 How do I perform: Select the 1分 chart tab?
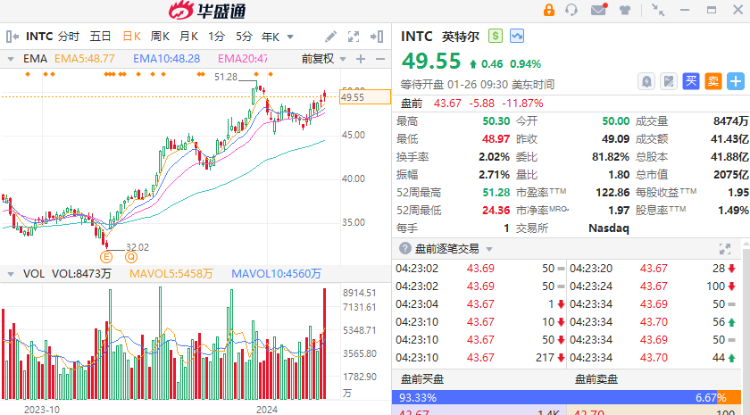coord(216,36)
